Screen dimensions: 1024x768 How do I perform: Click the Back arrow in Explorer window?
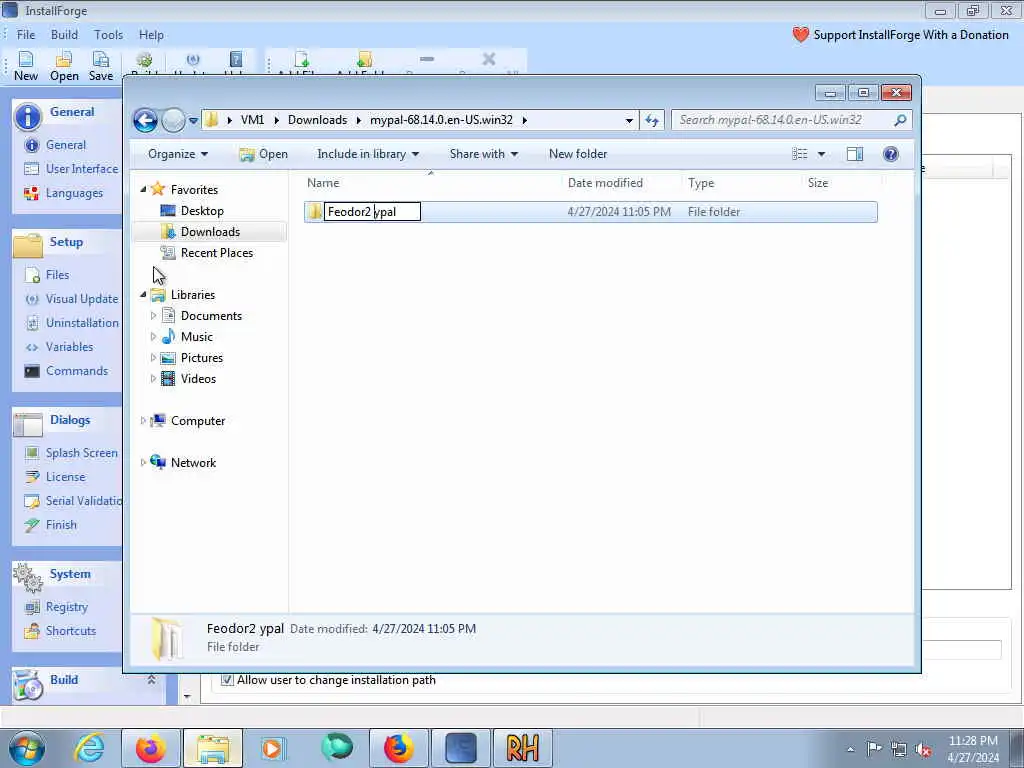(146, 120)
